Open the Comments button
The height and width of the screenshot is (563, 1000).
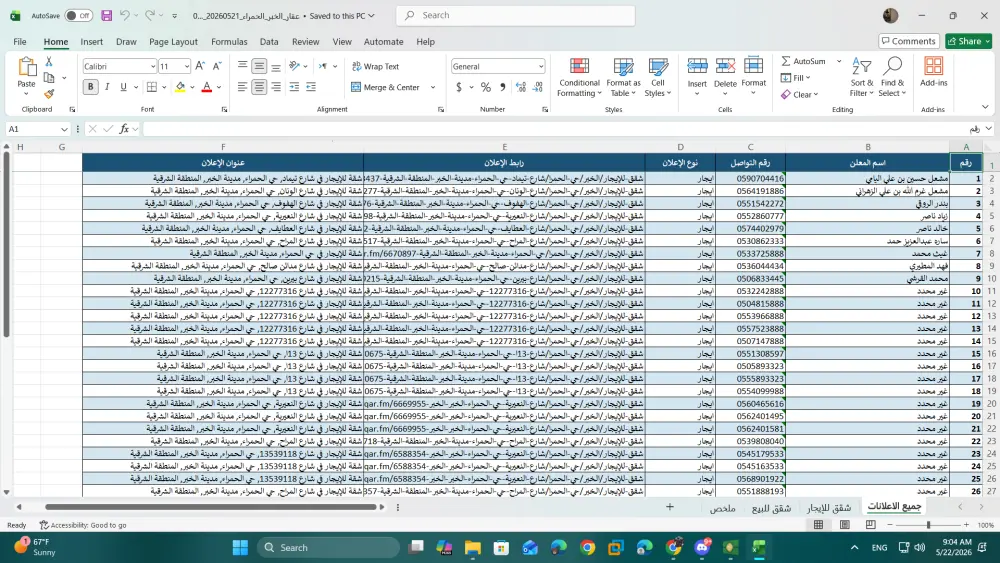coord(909,41)
